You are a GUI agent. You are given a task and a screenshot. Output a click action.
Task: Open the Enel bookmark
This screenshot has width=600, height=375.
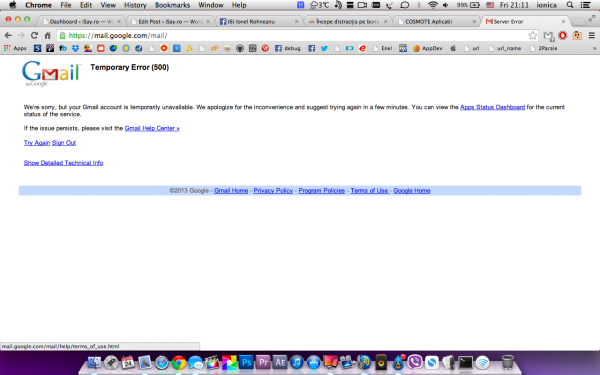coord(383,48)
